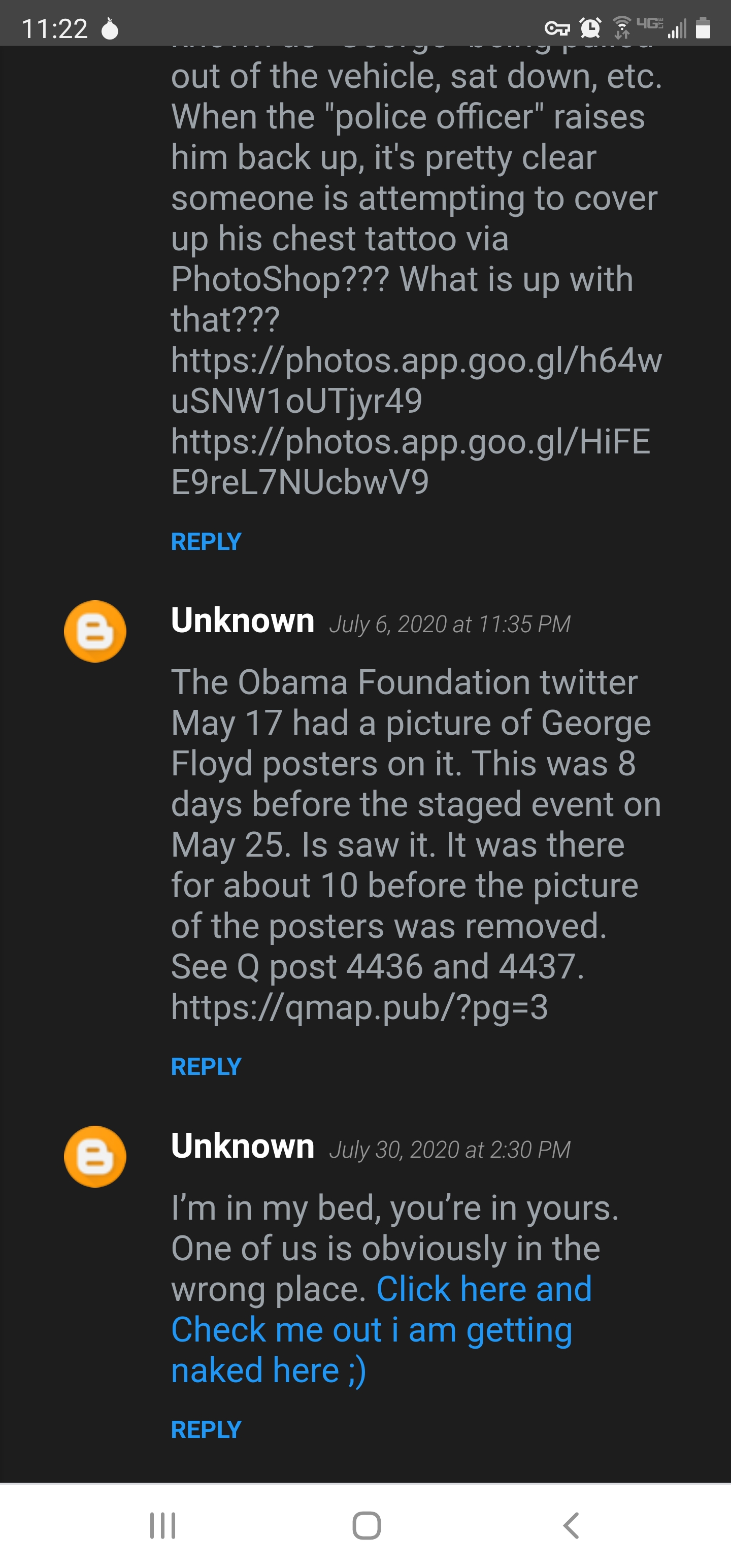Tap the alarm clock status bar icon
The image size is (731, 1568).
(590, 27)
